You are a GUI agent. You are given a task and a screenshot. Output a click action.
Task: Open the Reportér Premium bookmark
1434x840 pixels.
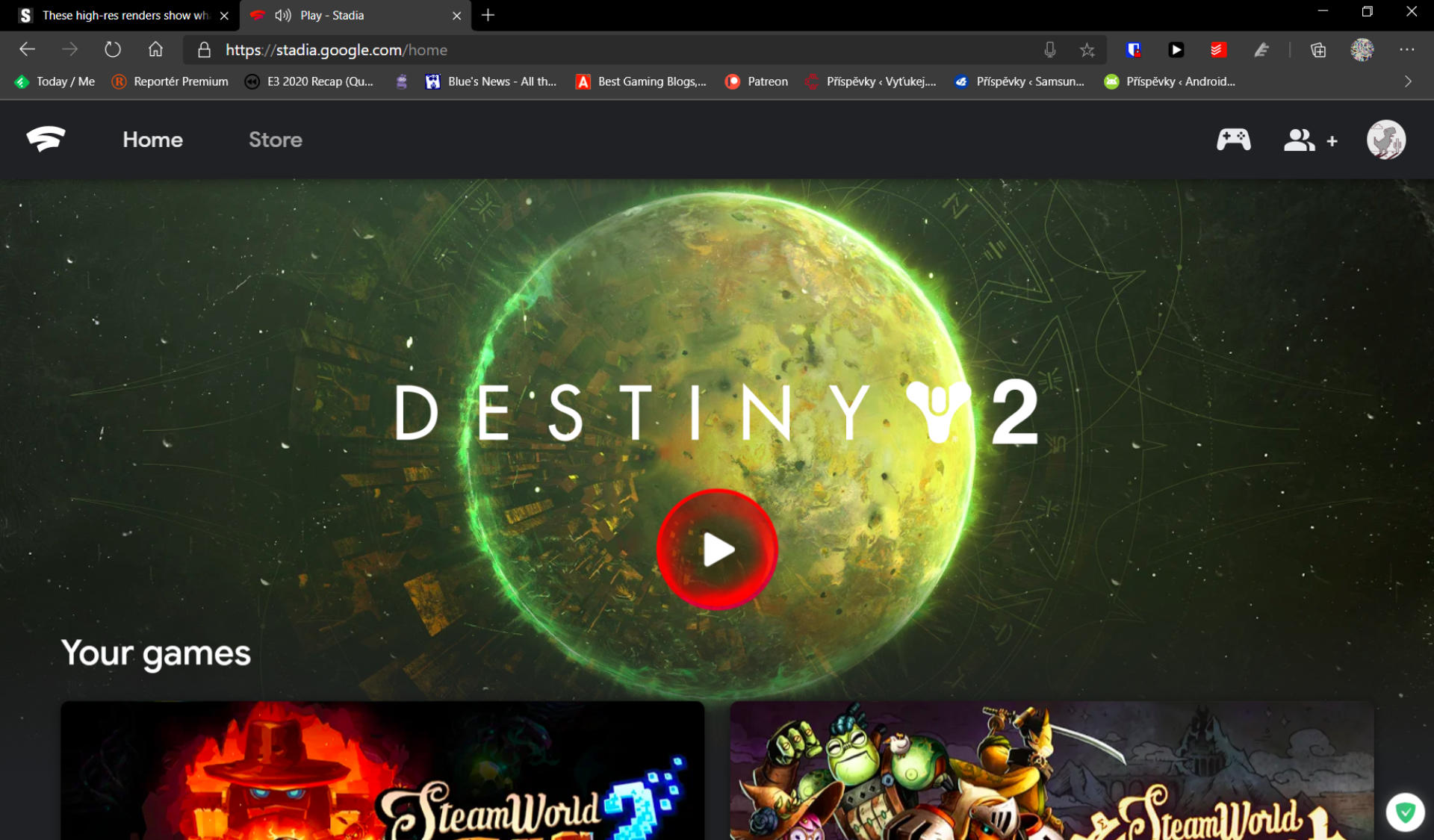pos(170,81)
